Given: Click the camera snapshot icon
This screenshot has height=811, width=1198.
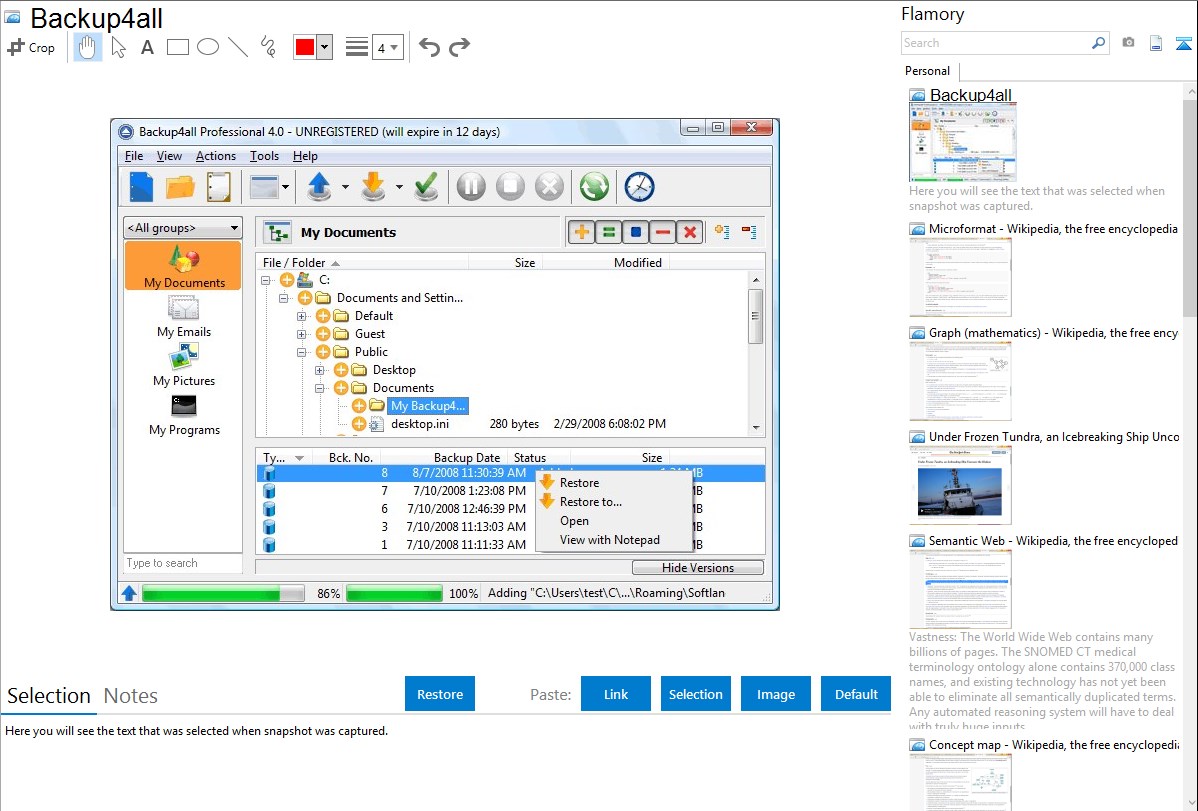Looking at the screenshot, I should pos(1128,43).
